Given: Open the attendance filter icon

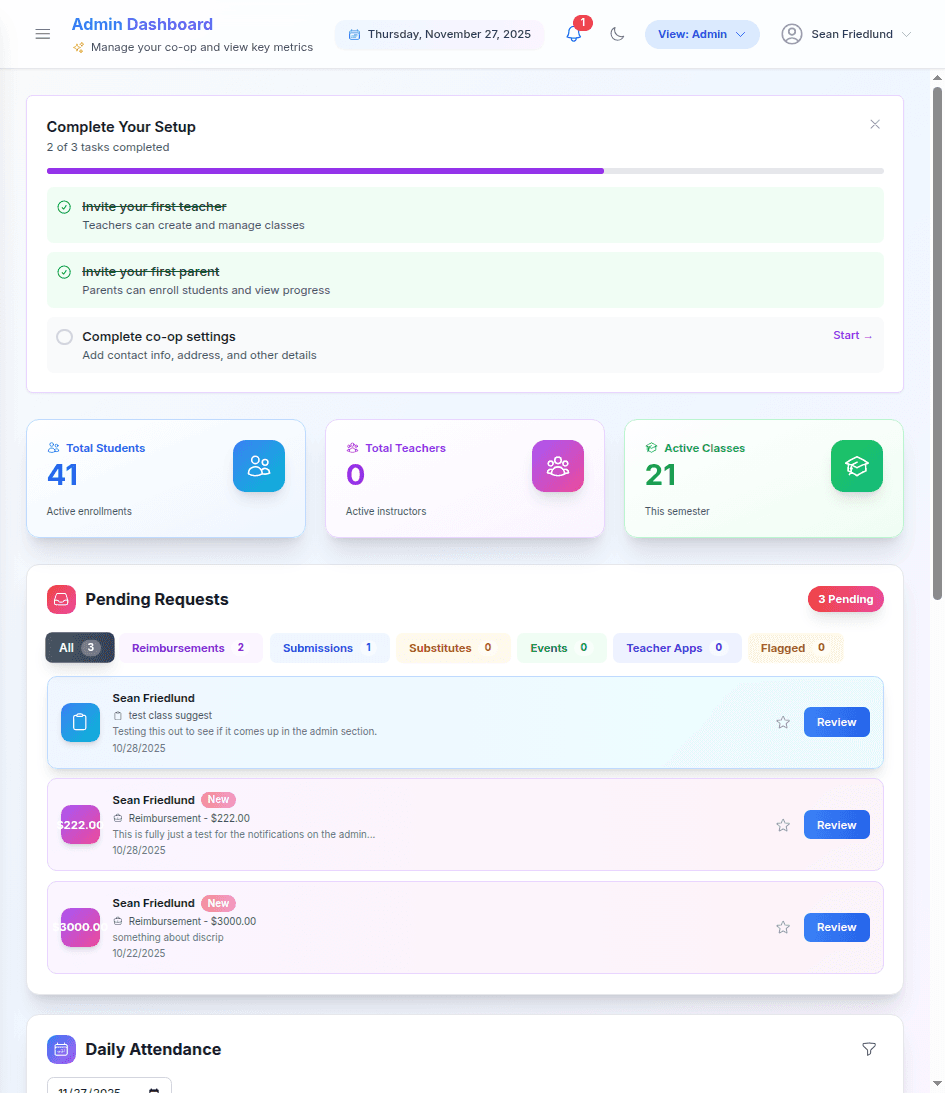Looking at the screenshot, I should tap(869, 1049).
